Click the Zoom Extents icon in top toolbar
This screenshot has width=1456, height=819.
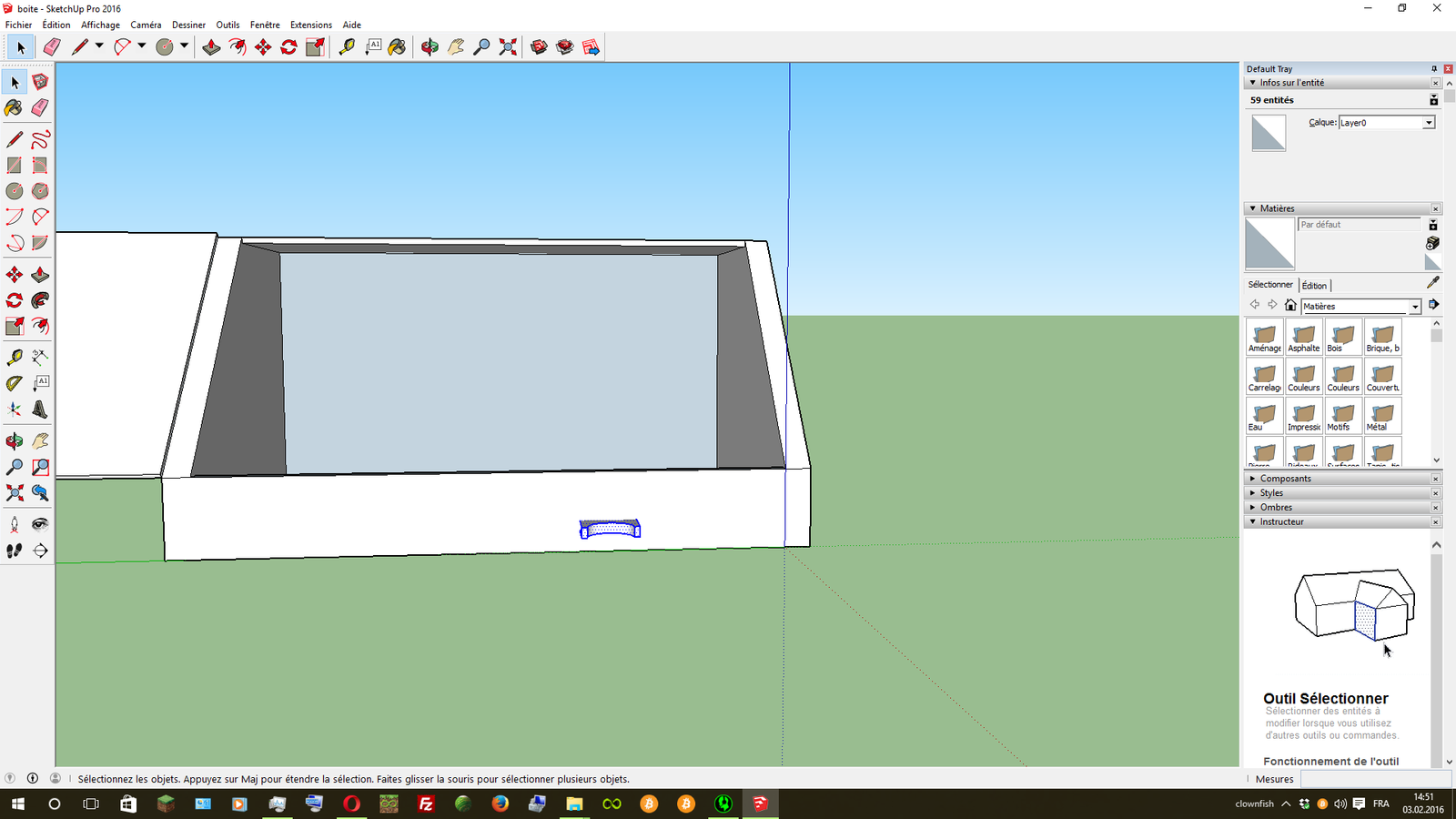[508, 47]
